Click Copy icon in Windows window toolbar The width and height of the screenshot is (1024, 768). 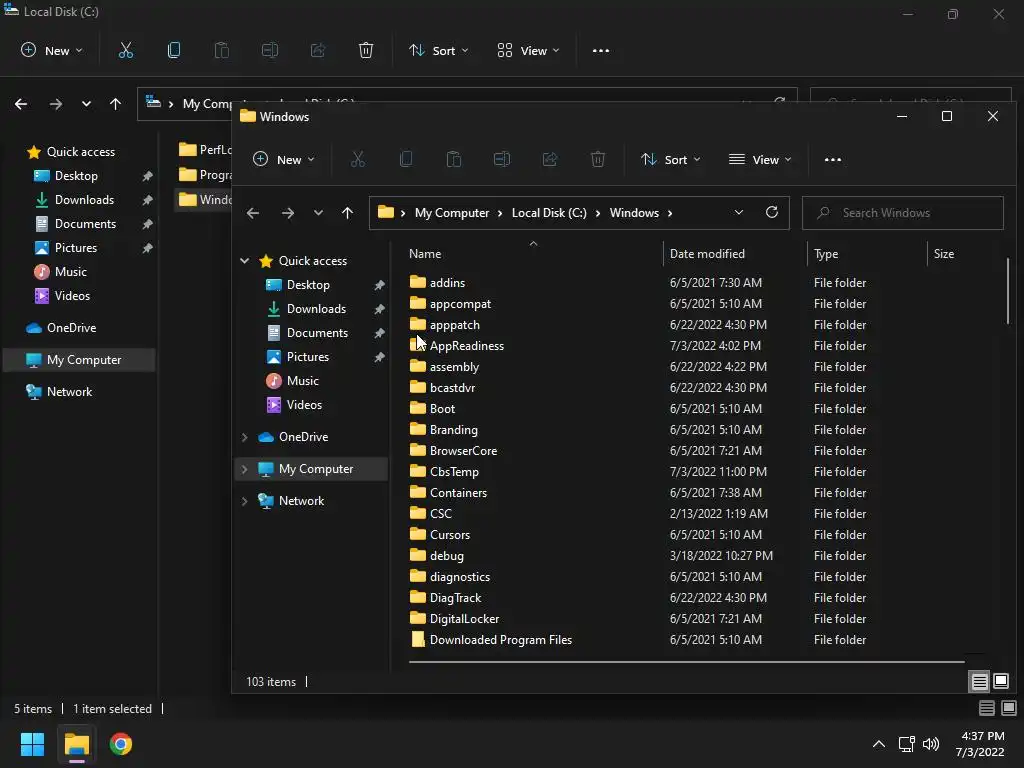(406, 159)
